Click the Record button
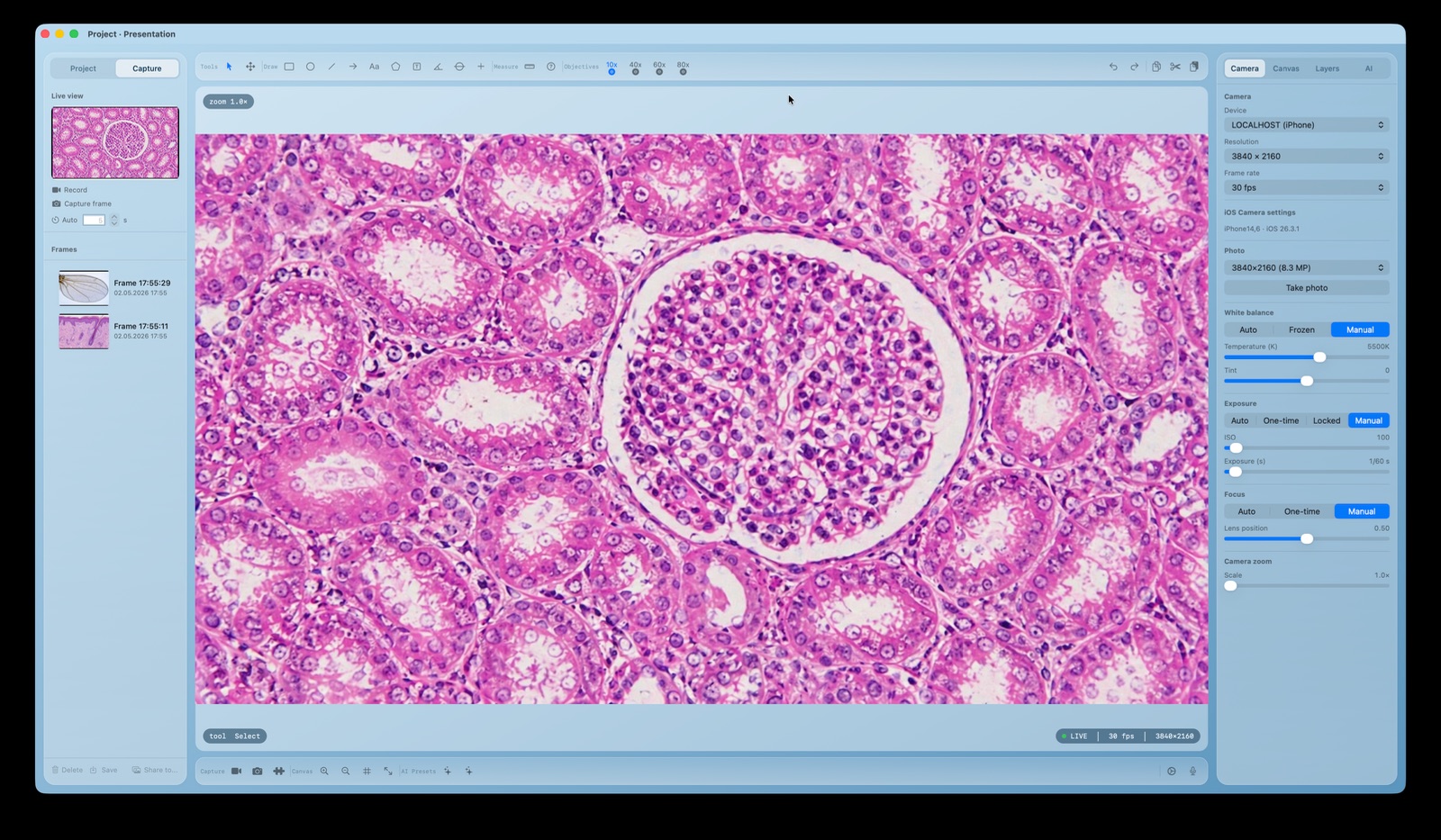Viewport: 1441px width, 840px height. [x=69, y=190]
